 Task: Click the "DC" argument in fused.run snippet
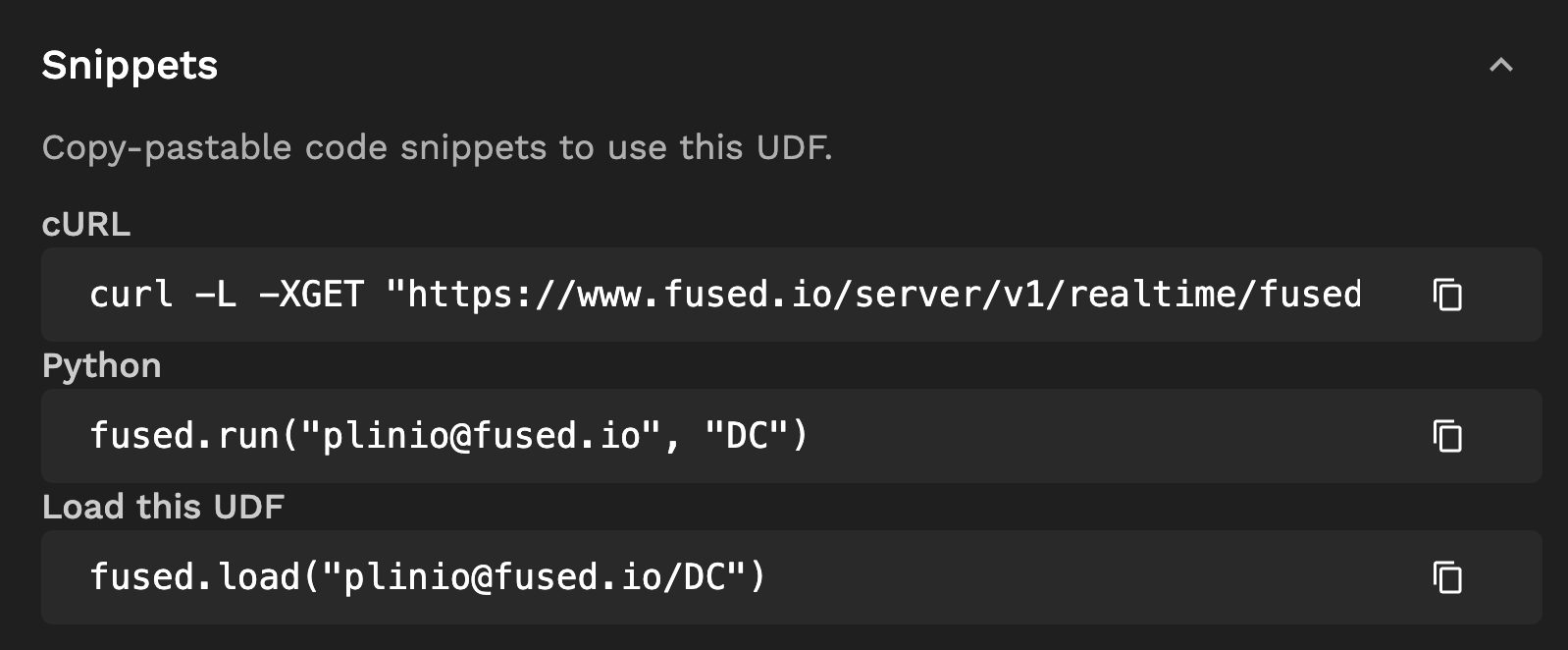[746, 436]
